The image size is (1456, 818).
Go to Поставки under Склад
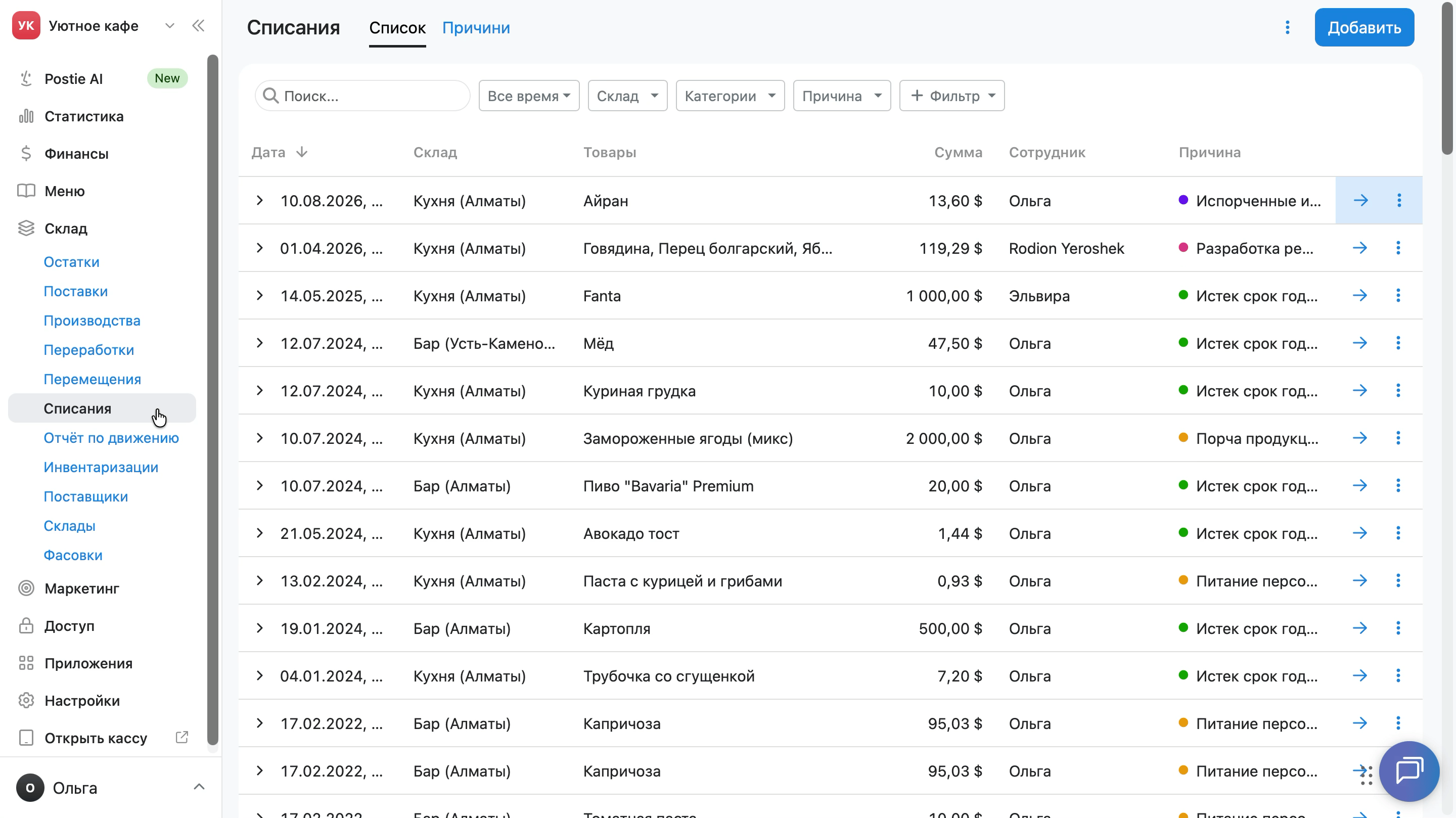point(76,291)
